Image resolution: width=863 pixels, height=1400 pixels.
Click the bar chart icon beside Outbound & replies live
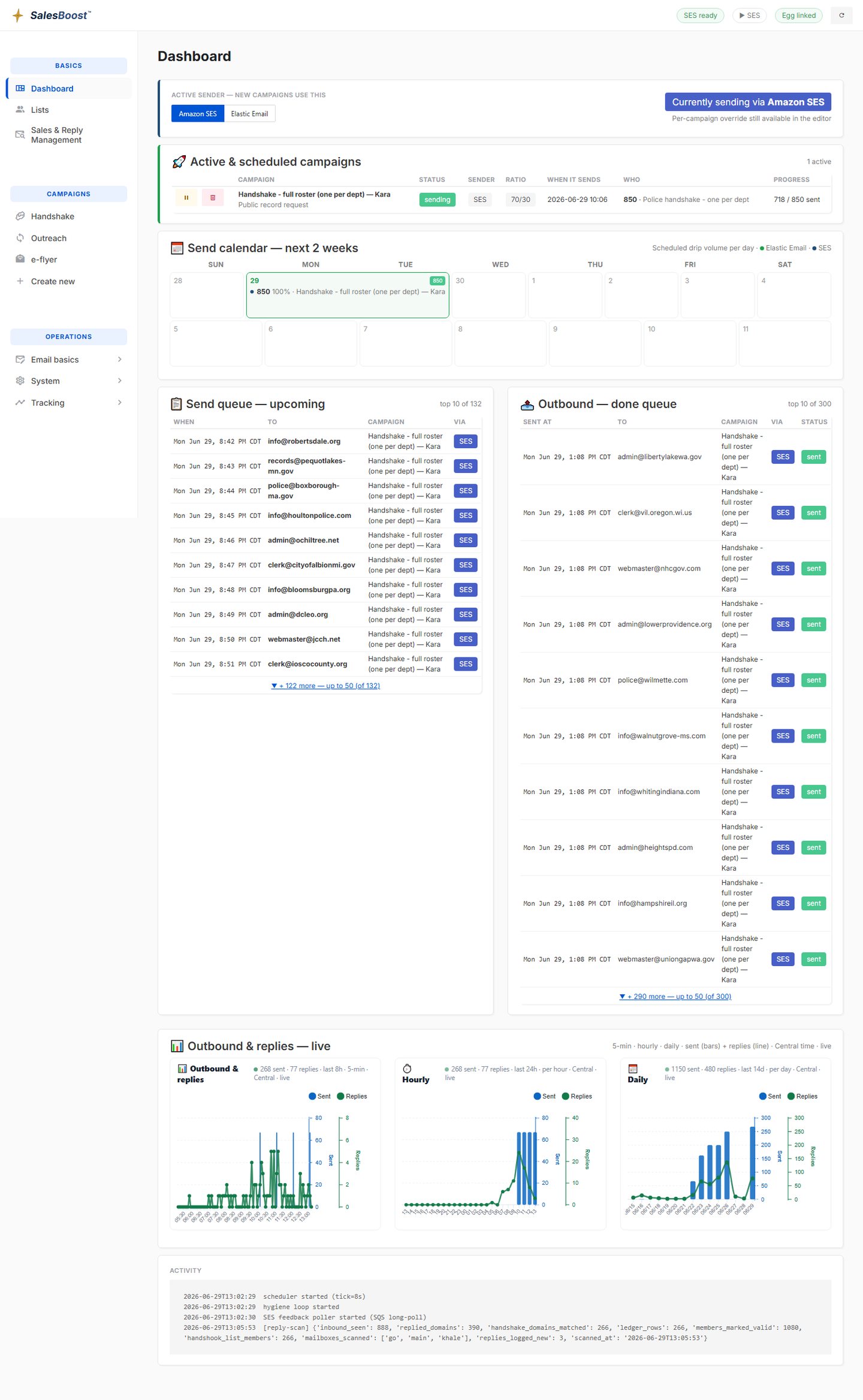[177, 1046]
